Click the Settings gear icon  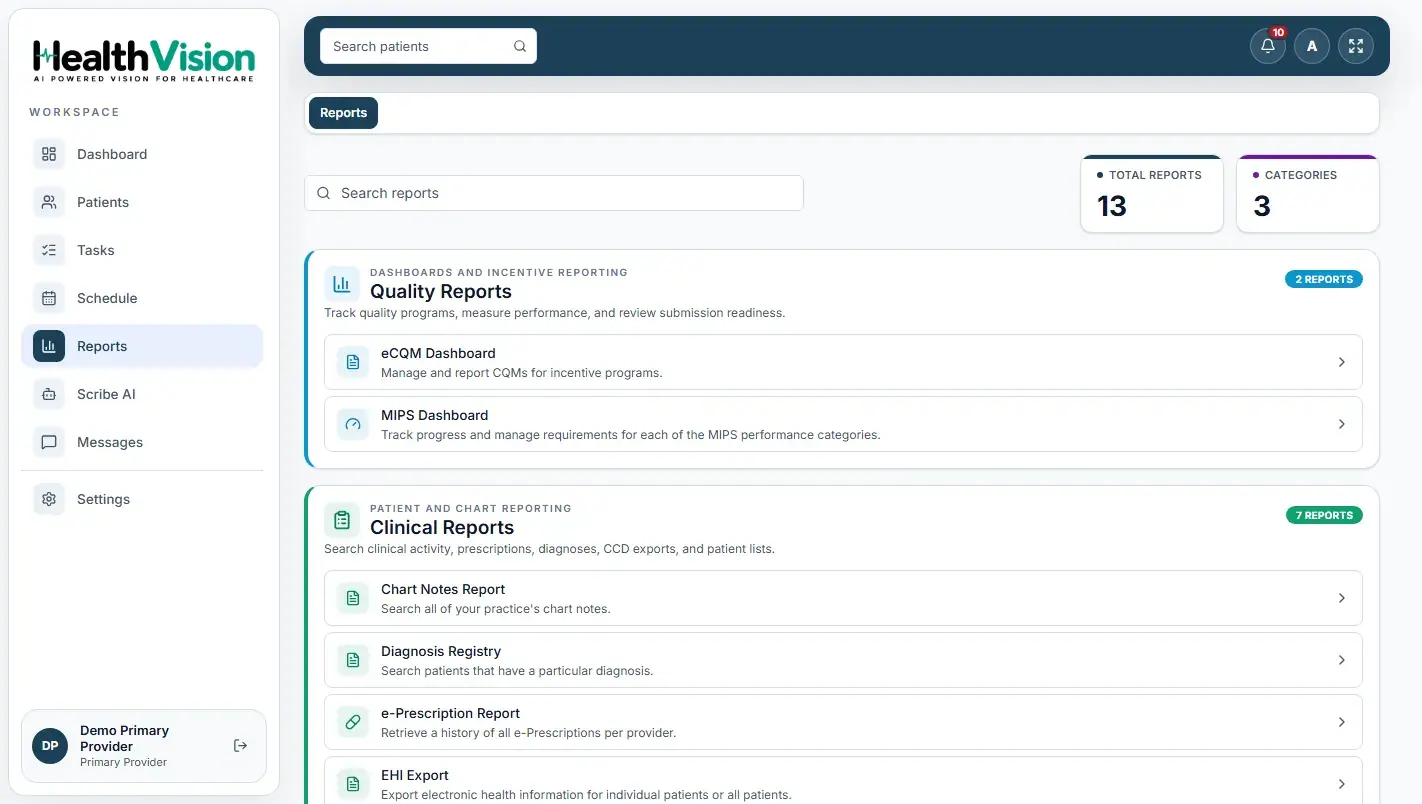[49, 499]
